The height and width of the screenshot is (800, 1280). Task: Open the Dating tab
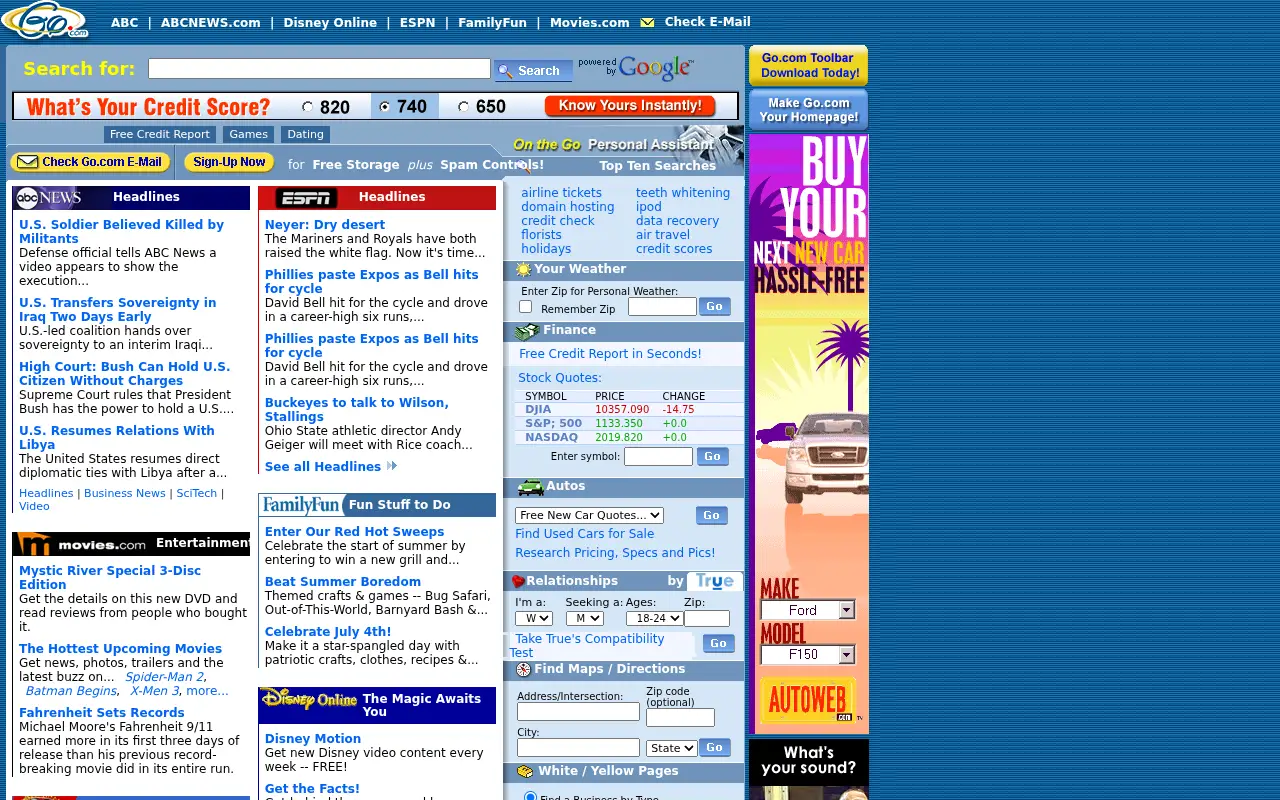coord(305,134)
